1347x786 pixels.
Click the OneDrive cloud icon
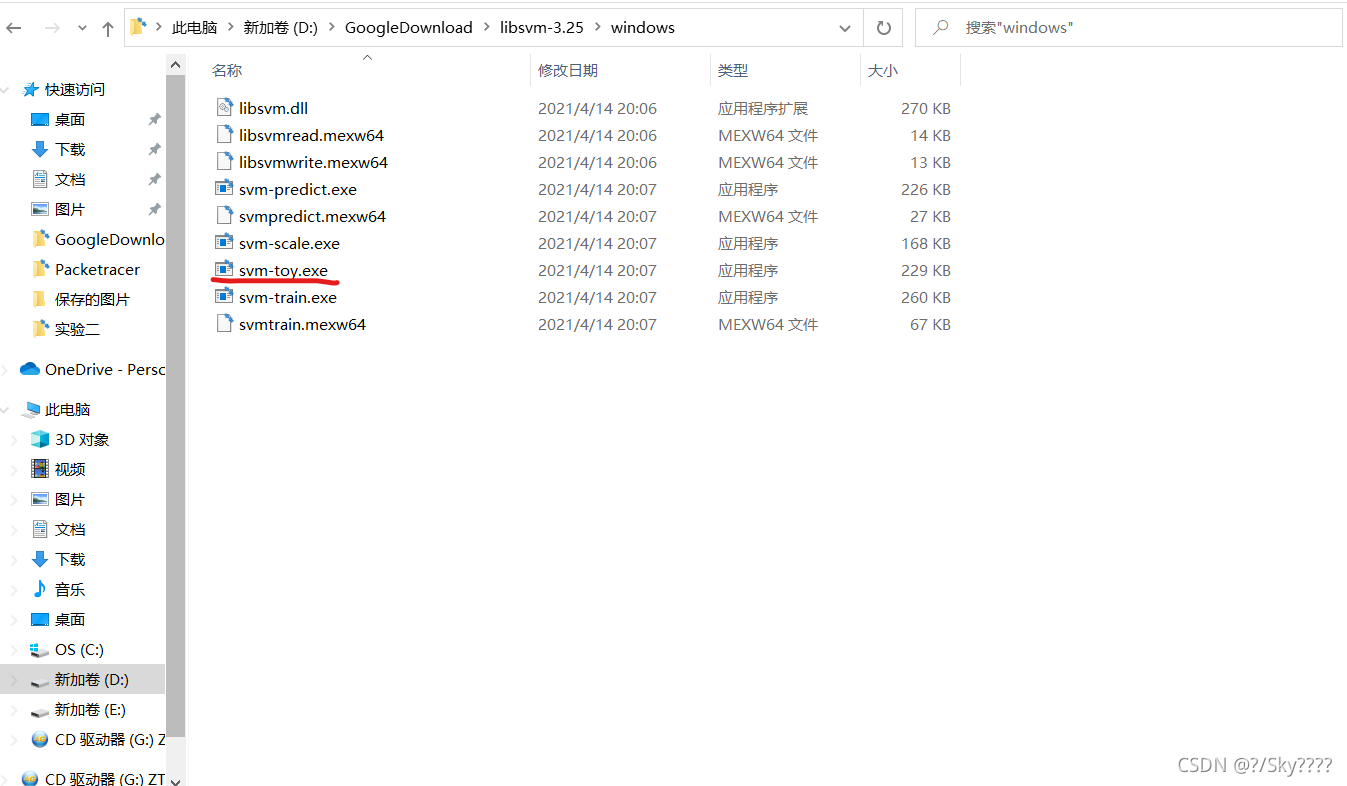pos(30,369)
